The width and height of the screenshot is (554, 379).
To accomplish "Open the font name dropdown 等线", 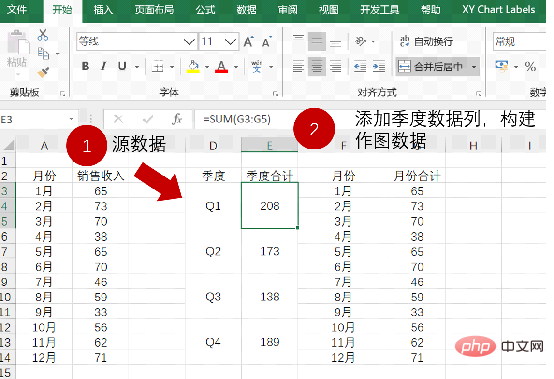I will [x=189, y=42].
